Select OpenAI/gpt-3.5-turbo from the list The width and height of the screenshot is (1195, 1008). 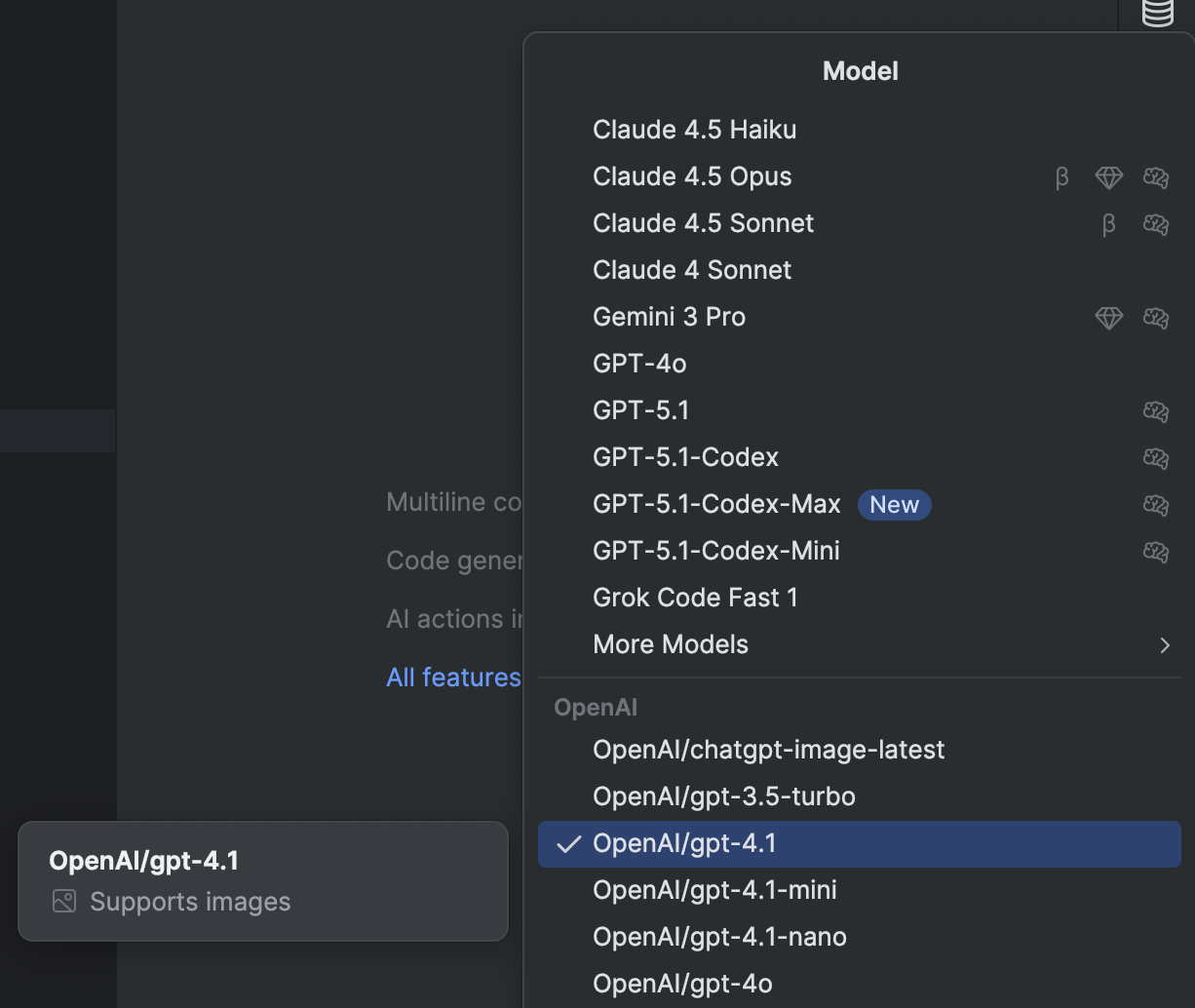tap(723, 795)
